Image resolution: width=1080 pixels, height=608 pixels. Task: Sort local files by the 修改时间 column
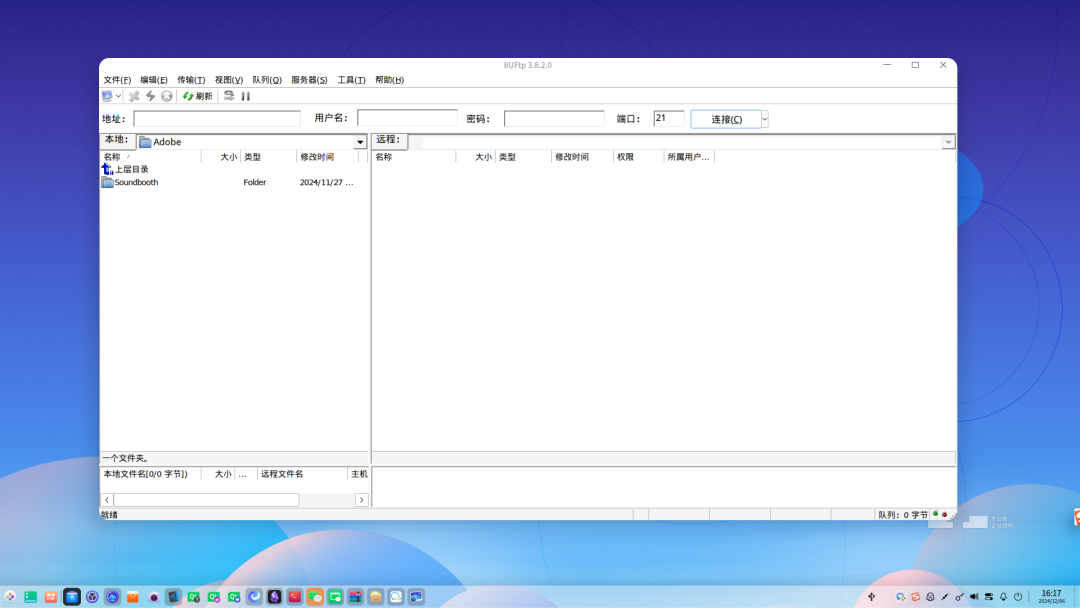pyautogui.click(x=318, y=156)
